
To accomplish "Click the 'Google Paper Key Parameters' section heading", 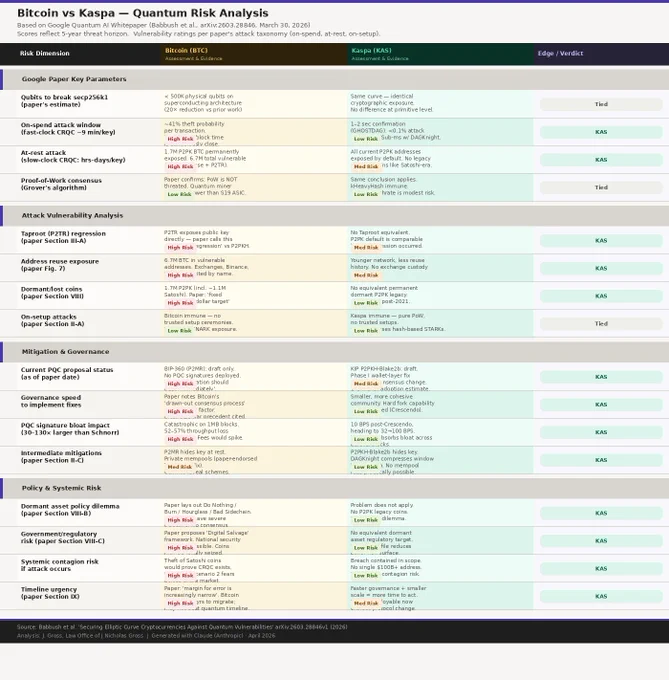I will (74, 79).
